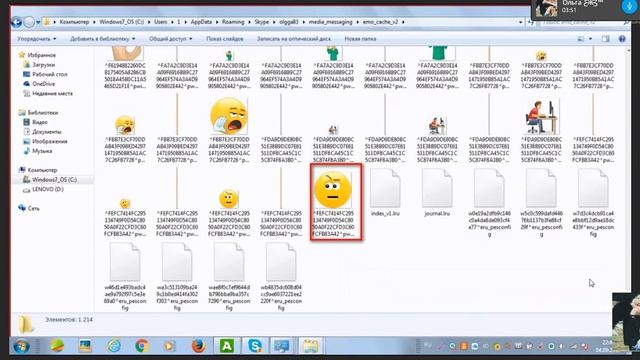Screen dimensions: 640x360
Task: Switch to Skype on the taskbar
Action: (x=255, y=346)
